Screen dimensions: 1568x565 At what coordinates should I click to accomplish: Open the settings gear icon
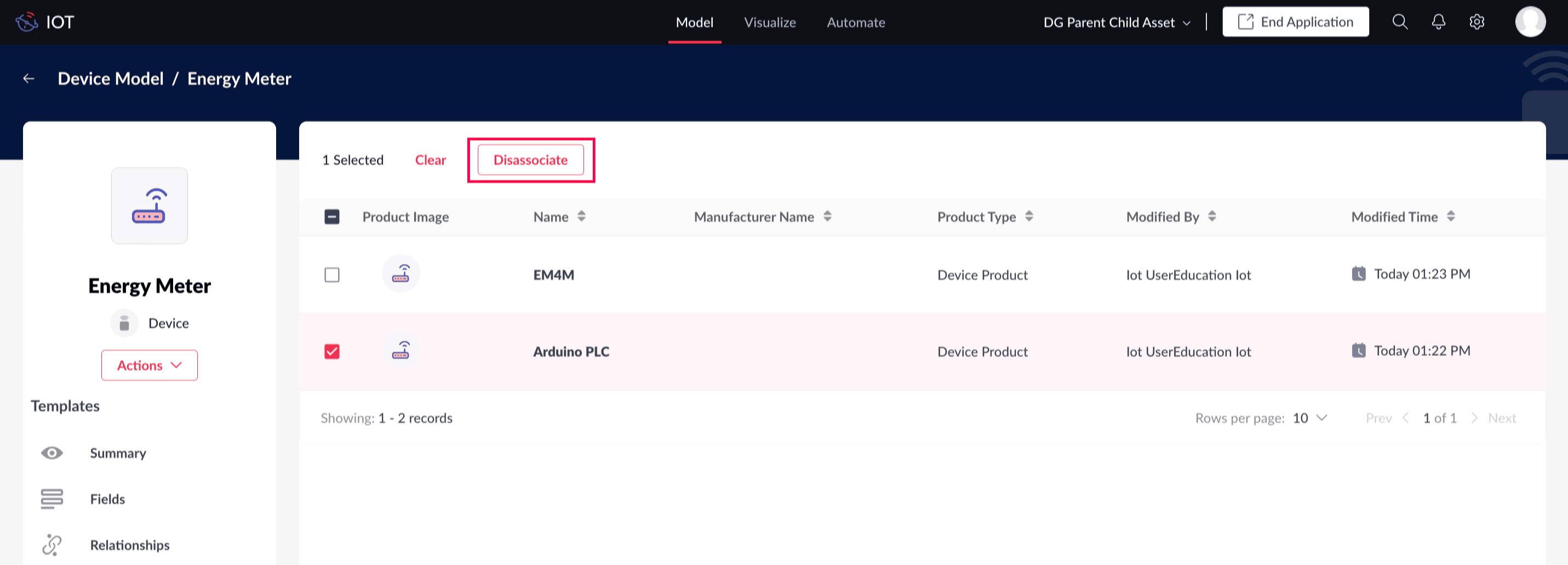(1476, 22)
